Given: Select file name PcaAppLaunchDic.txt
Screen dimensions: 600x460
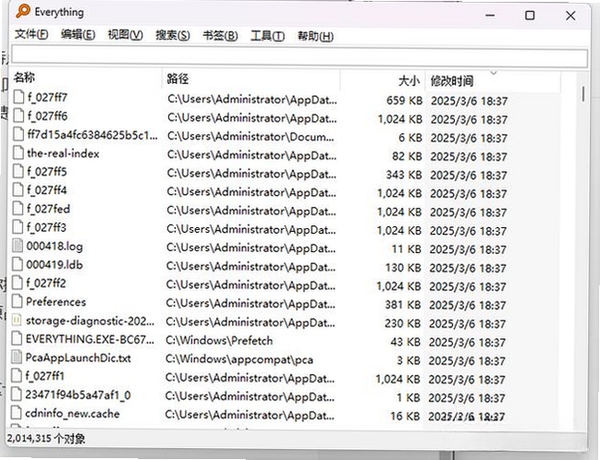Looking at the screenshot, I should [78, 358].
